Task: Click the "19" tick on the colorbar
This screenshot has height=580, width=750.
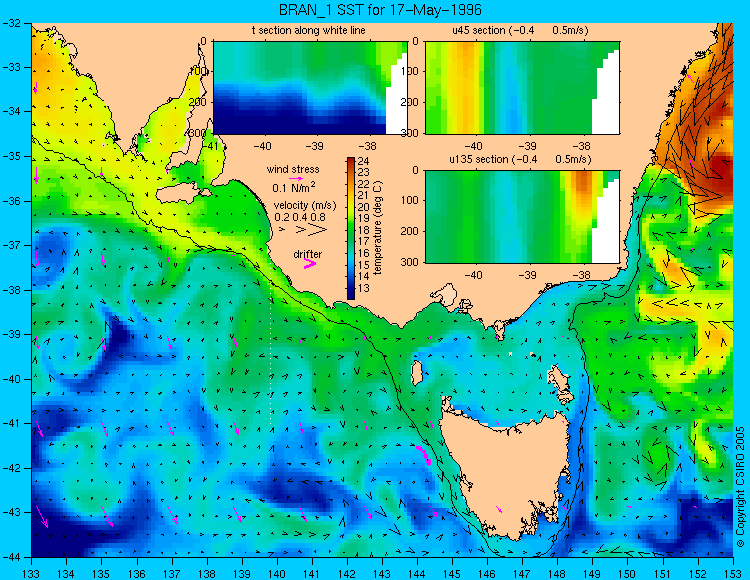Action: tap(364, 219)
